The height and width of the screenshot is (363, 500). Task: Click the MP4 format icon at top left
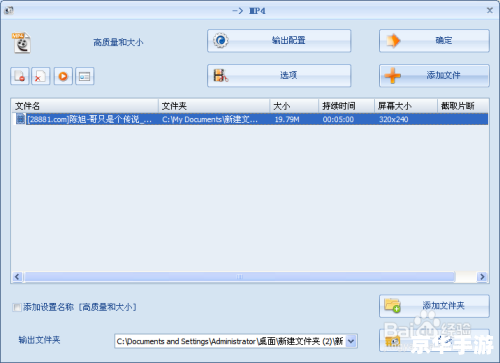click(x=22, y=43)
